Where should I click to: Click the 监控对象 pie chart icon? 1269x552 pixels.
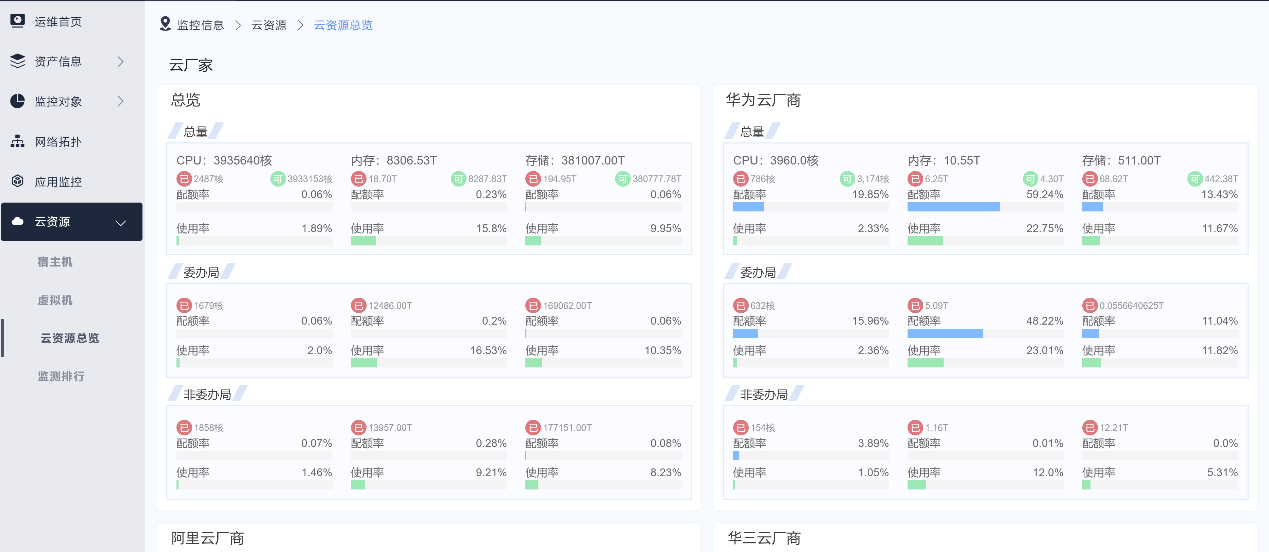click(x=17, y=101)
